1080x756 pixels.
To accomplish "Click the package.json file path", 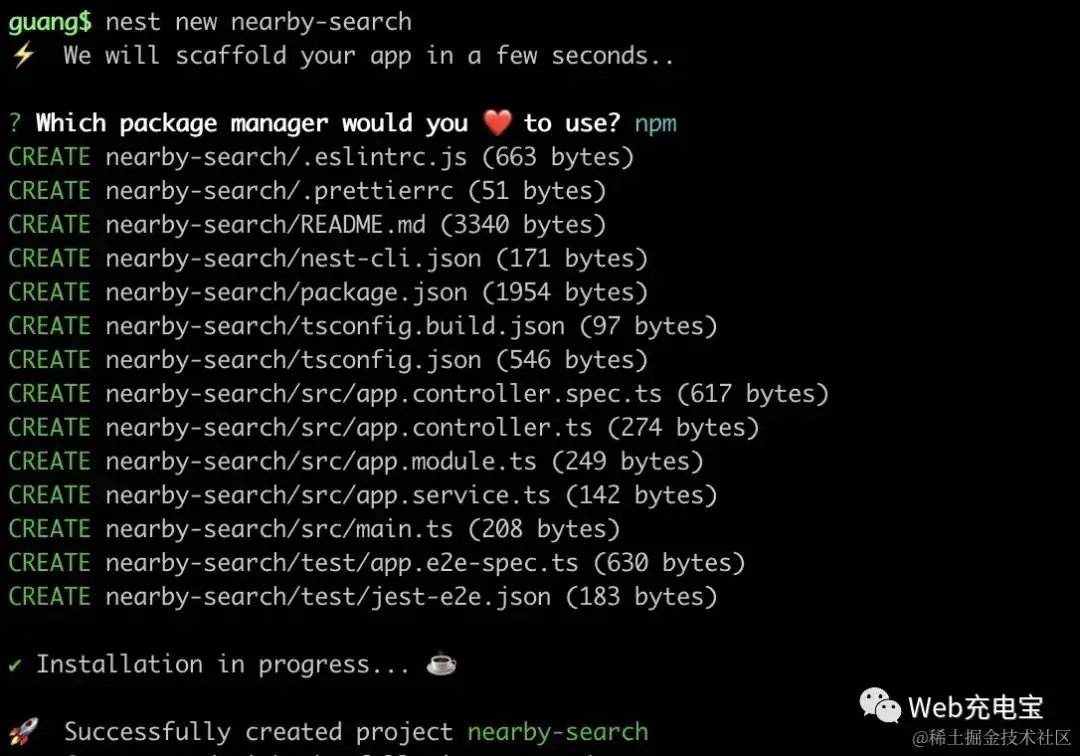I will (286, 292).
